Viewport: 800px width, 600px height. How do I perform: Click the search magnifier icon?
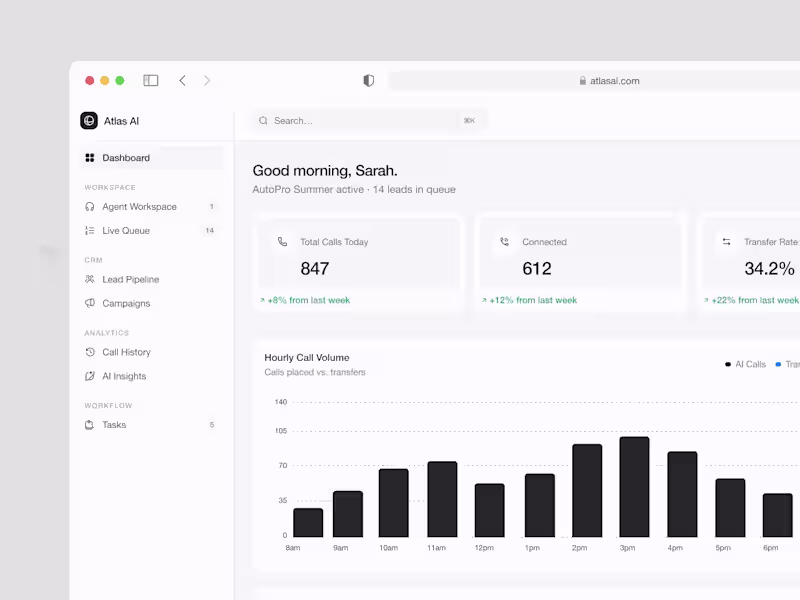[x=263, y=121]
